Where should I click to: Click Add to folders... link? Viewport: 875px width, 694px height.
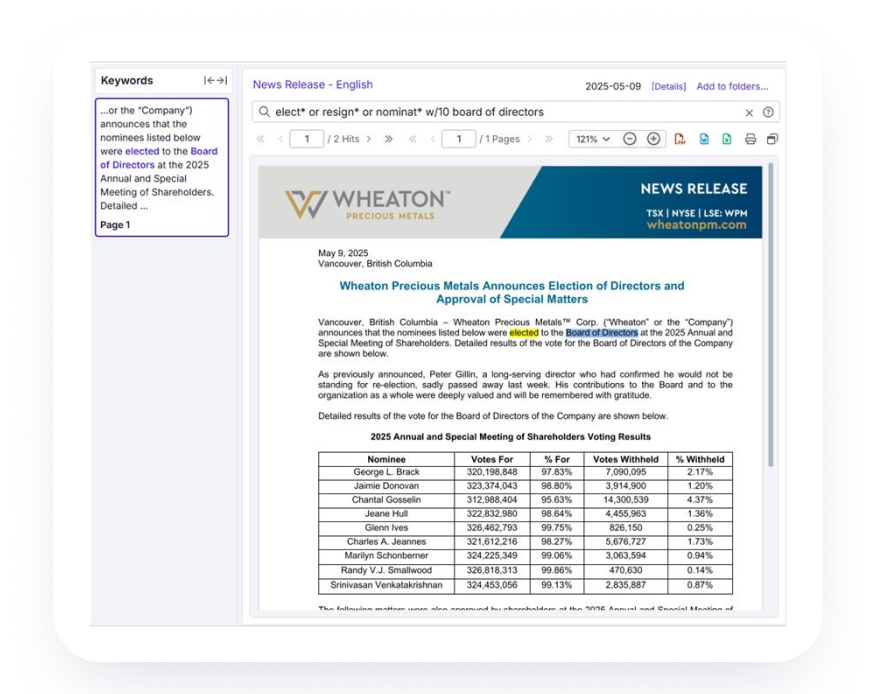click(x=732, y=86)
